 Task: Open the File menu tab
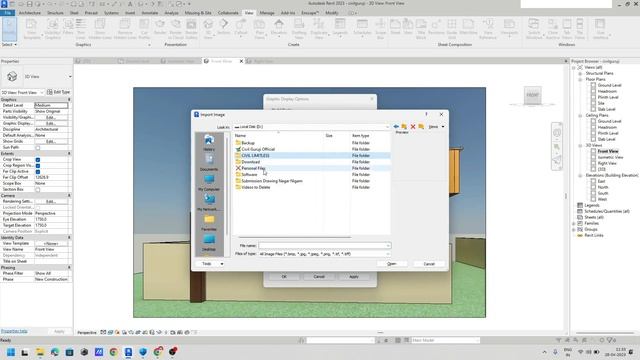(7, 13)
